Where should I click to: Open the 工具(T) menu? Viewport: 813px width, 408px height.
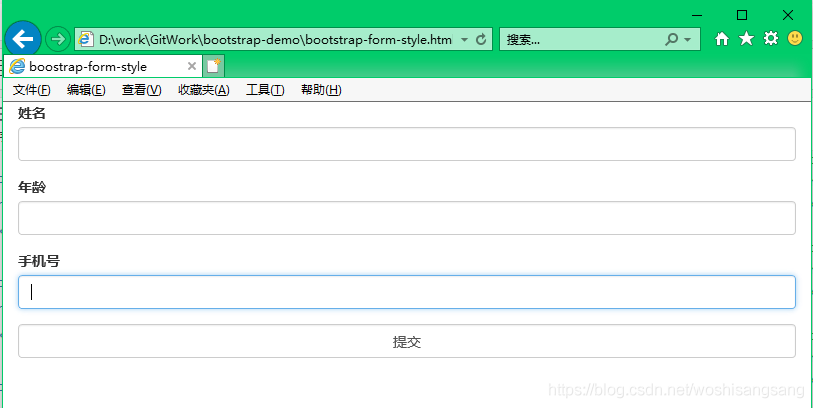tap(265, 90)
